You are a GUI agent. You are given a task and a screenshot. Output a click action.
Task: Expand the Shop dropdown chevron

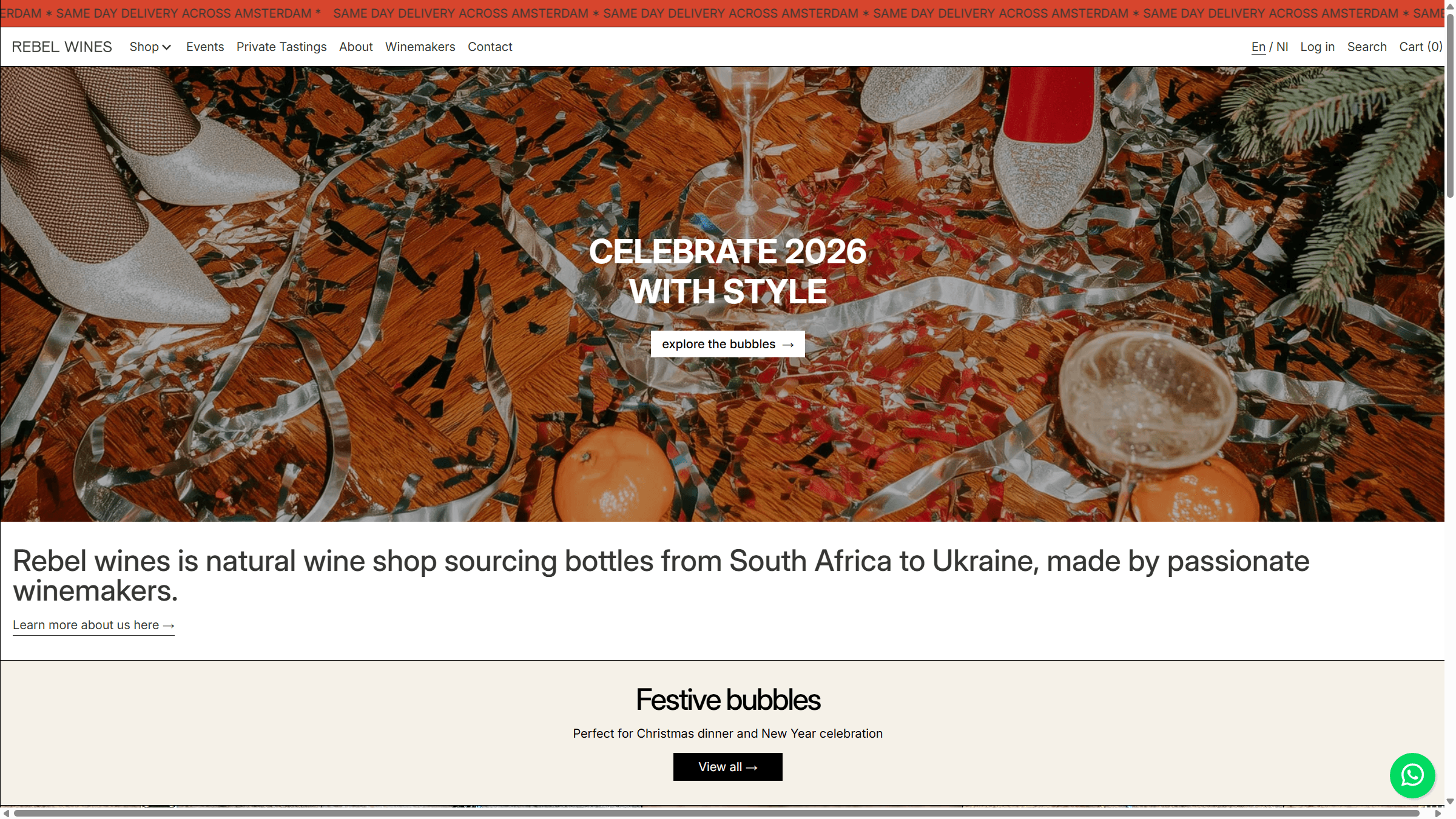[x=167, y=47]
